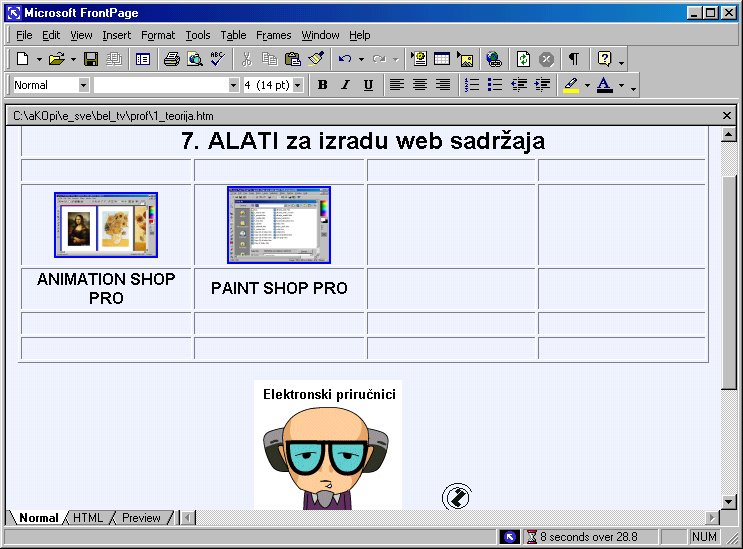Screen dimensions: 743x549
Task: Click the New Page icon
Action: (x=22, y=59)
